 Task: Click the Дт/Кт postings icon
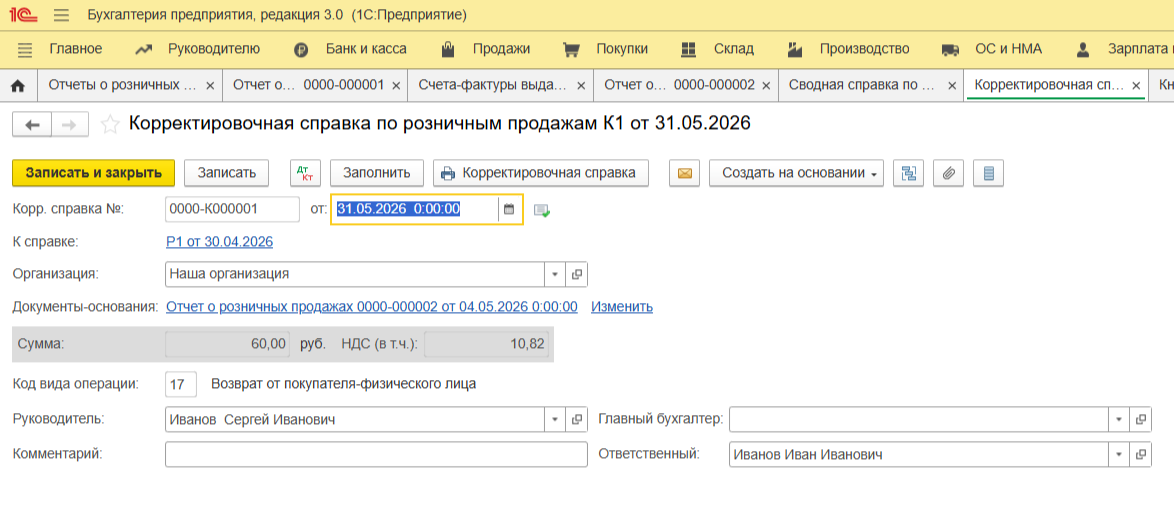[305, 173]
